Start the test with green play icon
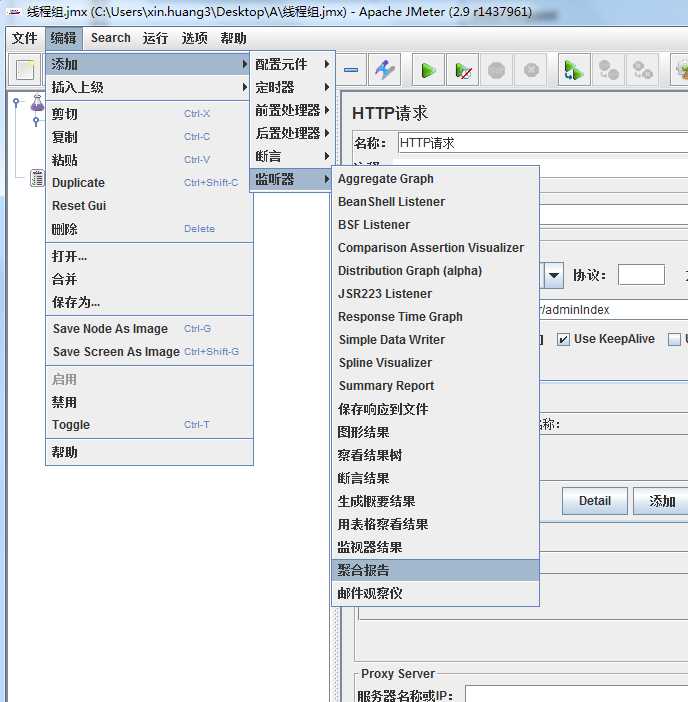 428,70
